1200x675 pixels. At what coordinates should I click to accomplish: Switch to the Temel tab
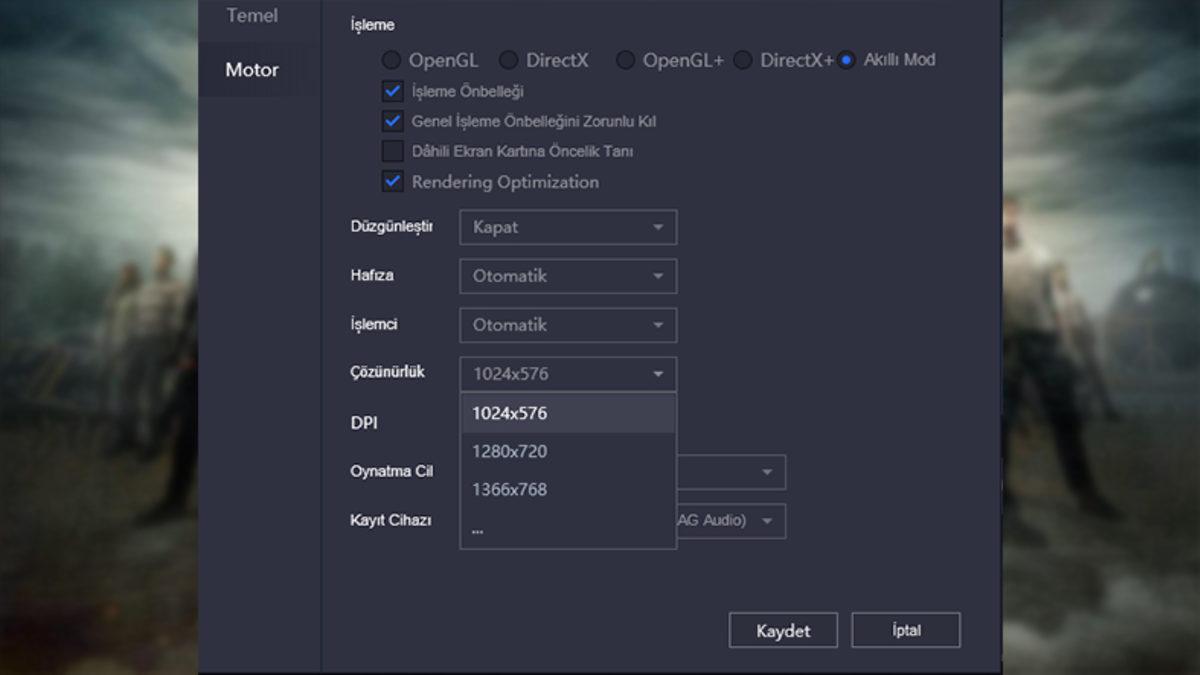point(252,16)
